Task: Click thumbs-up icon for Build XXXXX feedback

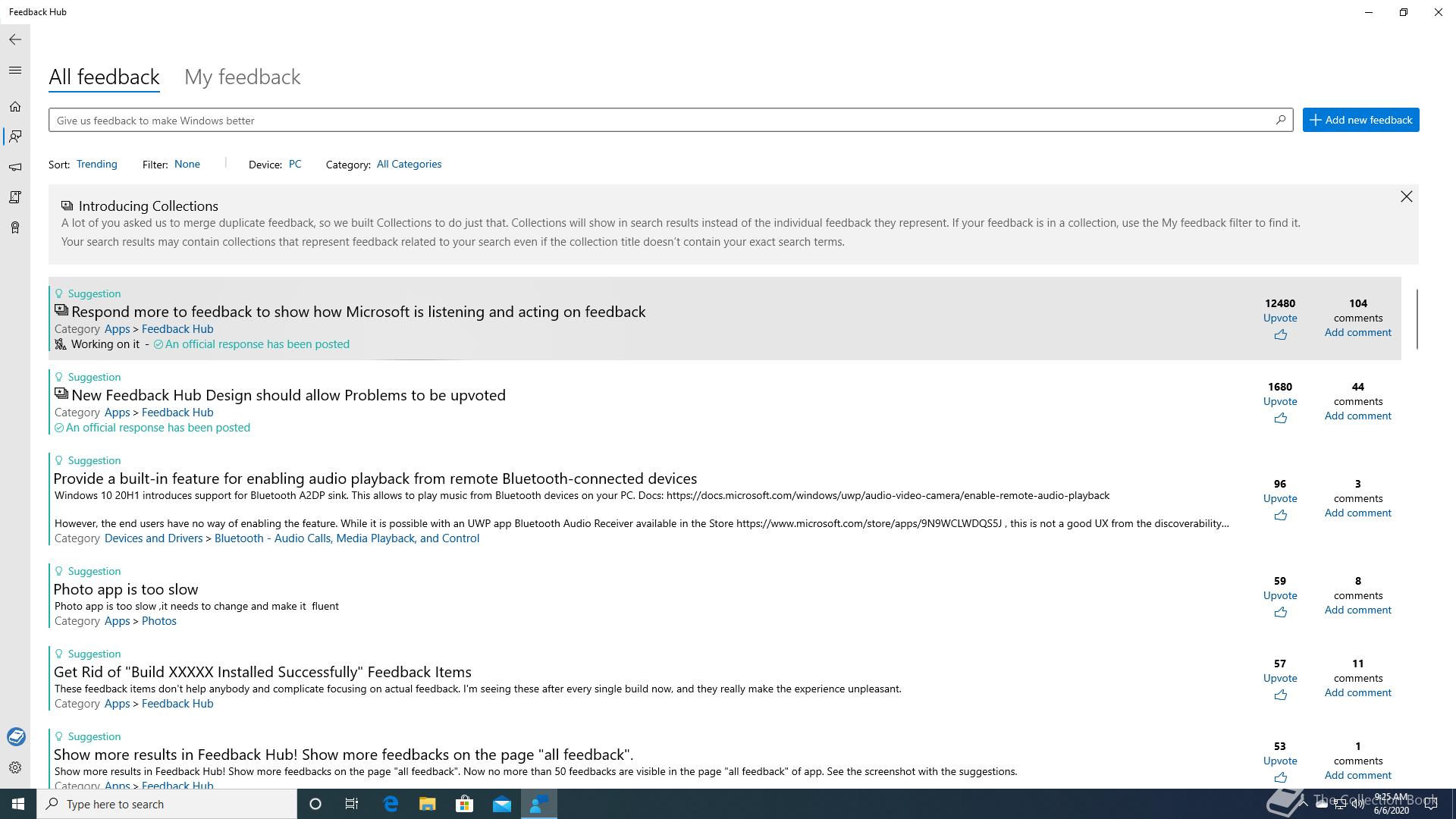Action: pyautogui.click(x=1280, y=695)
